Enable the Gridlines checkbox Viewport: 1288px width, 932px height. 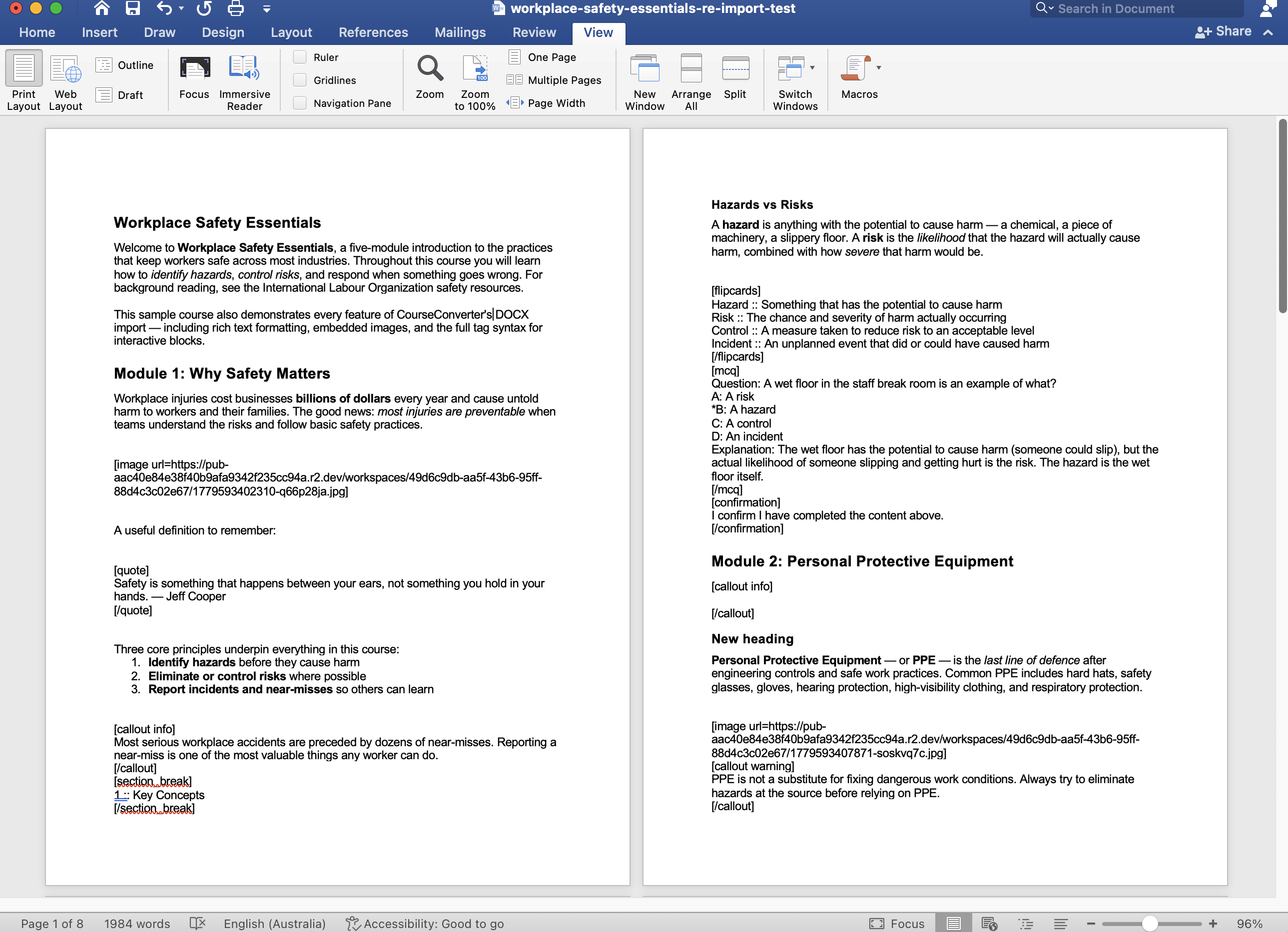coord(299,80)
